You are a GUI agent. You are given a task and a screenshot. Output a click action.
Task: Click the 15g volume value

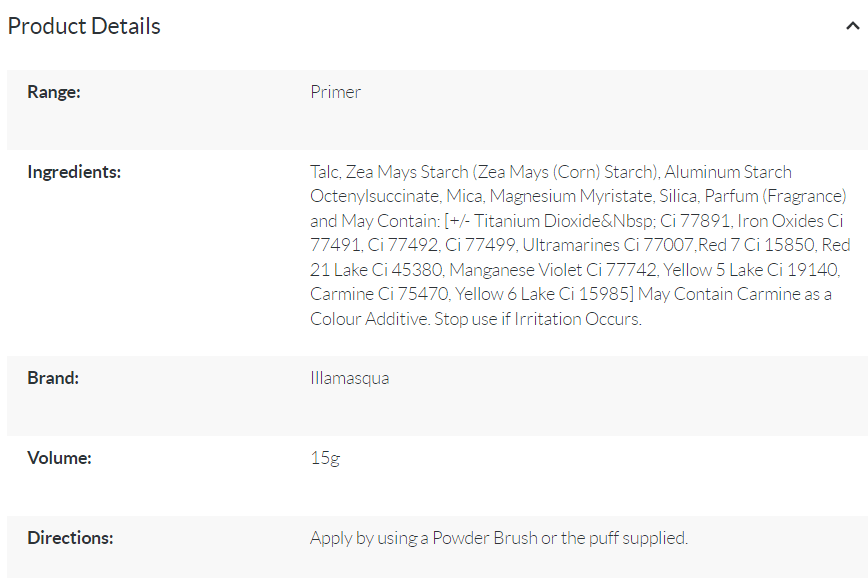[324, 458]
